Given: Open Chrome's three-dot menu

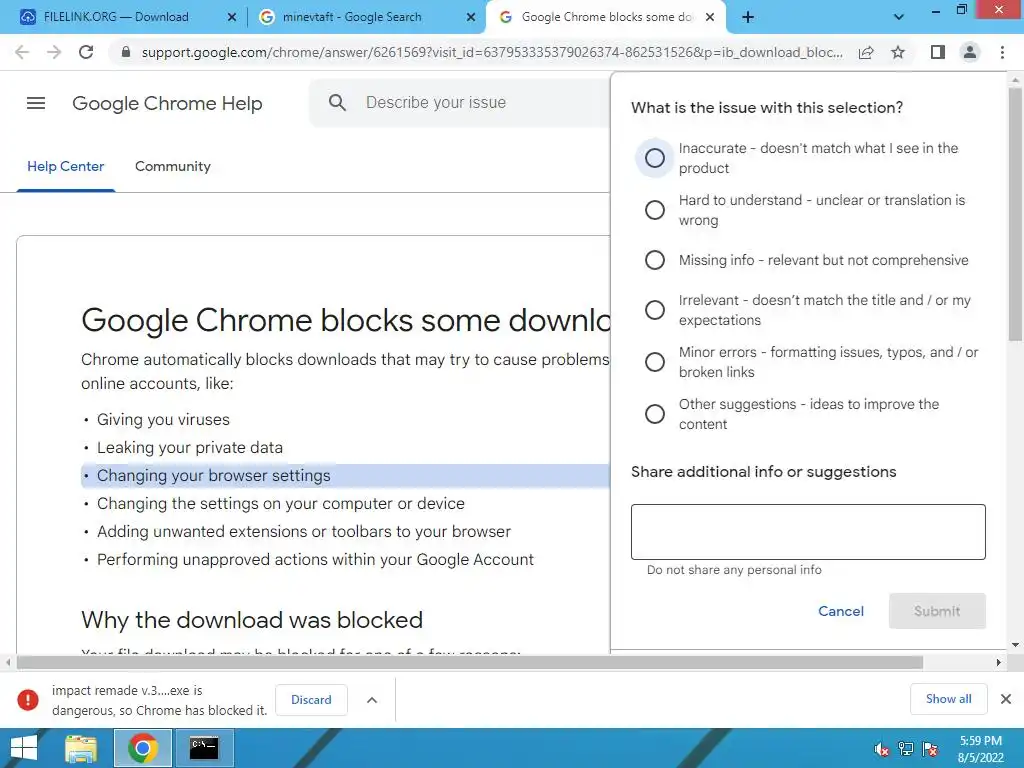Looking at the screenshot, I should 1002,52.
